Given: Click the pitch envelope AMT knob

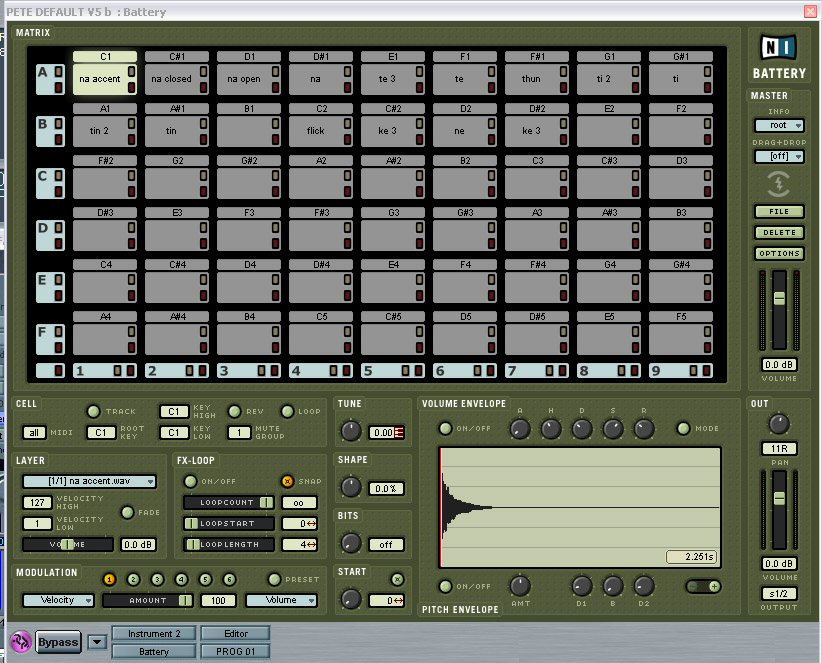Looking at the screenshot, I should click(x=519, y=586).
